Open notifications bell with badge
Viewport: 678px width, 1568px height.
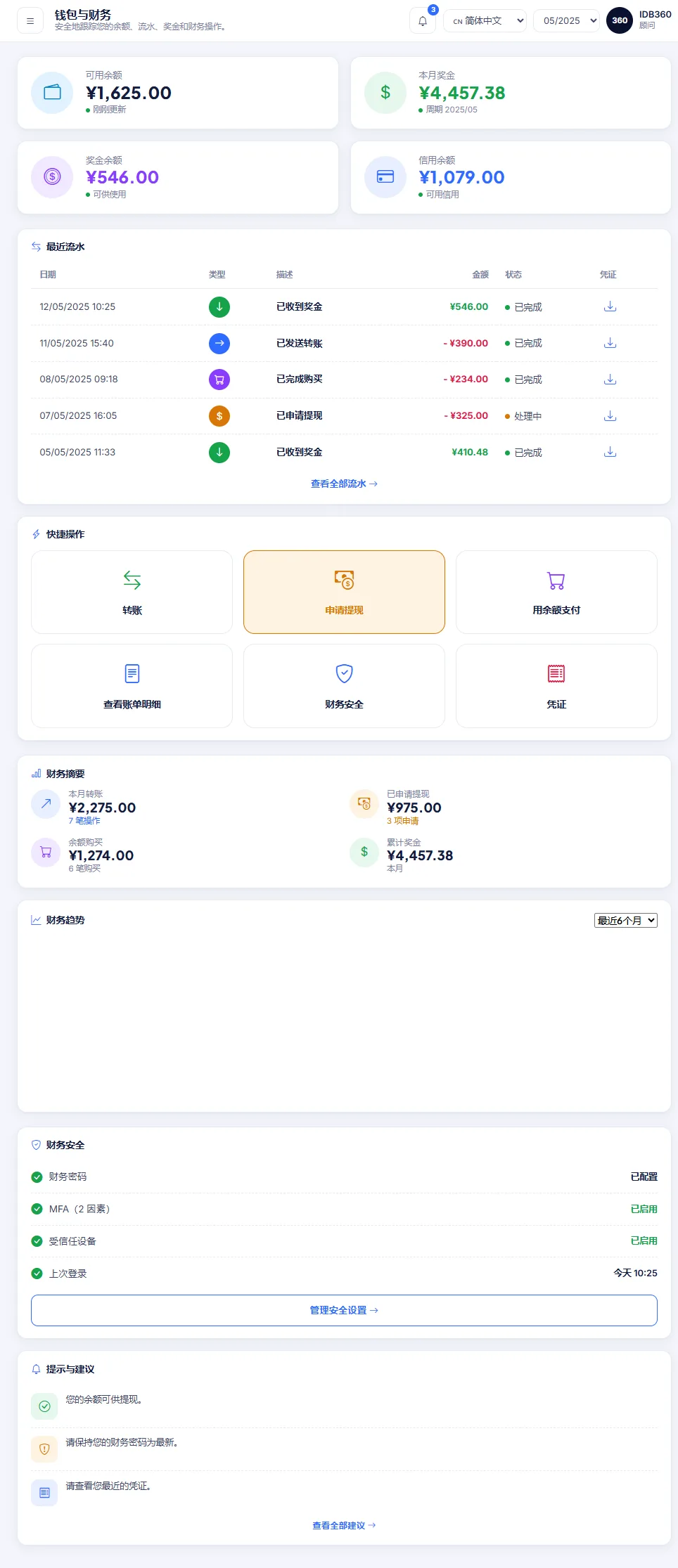pos(423,20)
